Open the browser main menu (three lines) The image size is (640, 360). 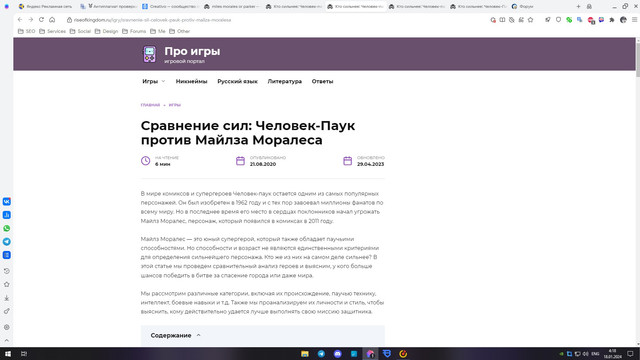click(x=634, y=20)
